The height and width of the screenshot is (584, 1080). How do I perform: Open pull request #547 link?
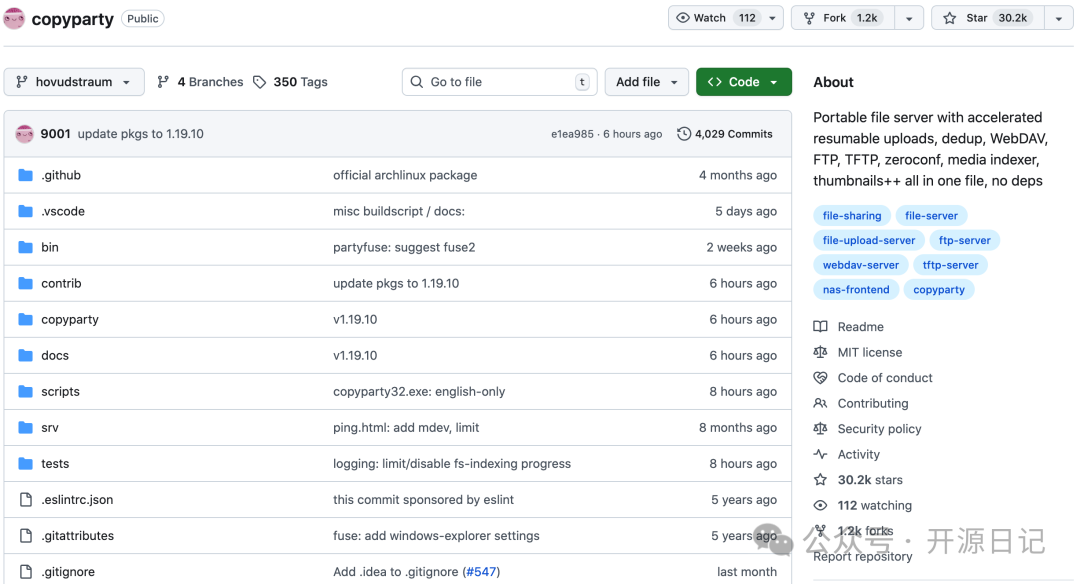(x=482, y=572)
